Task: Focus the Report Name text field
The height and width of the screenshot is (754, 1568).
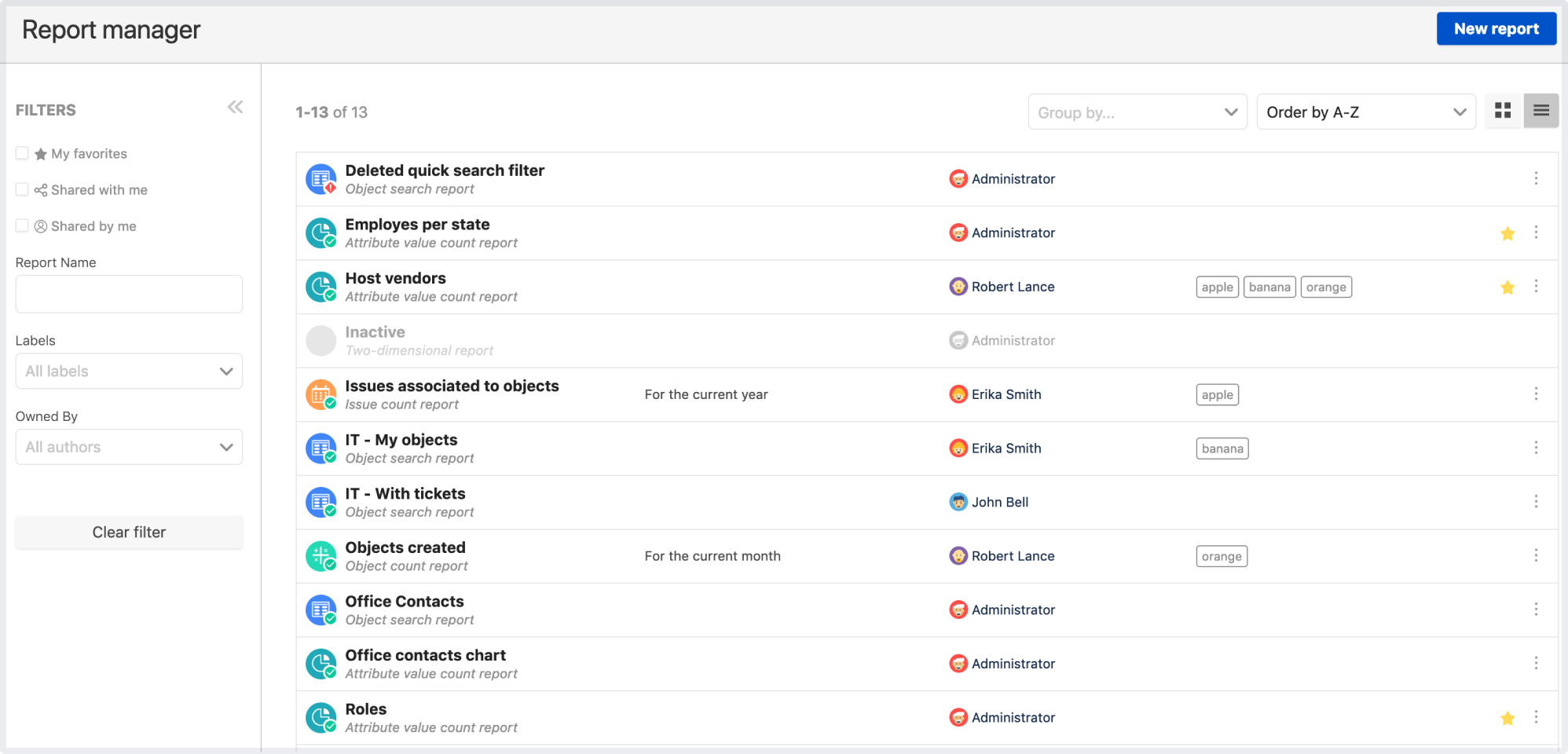Action: (129, 295)
